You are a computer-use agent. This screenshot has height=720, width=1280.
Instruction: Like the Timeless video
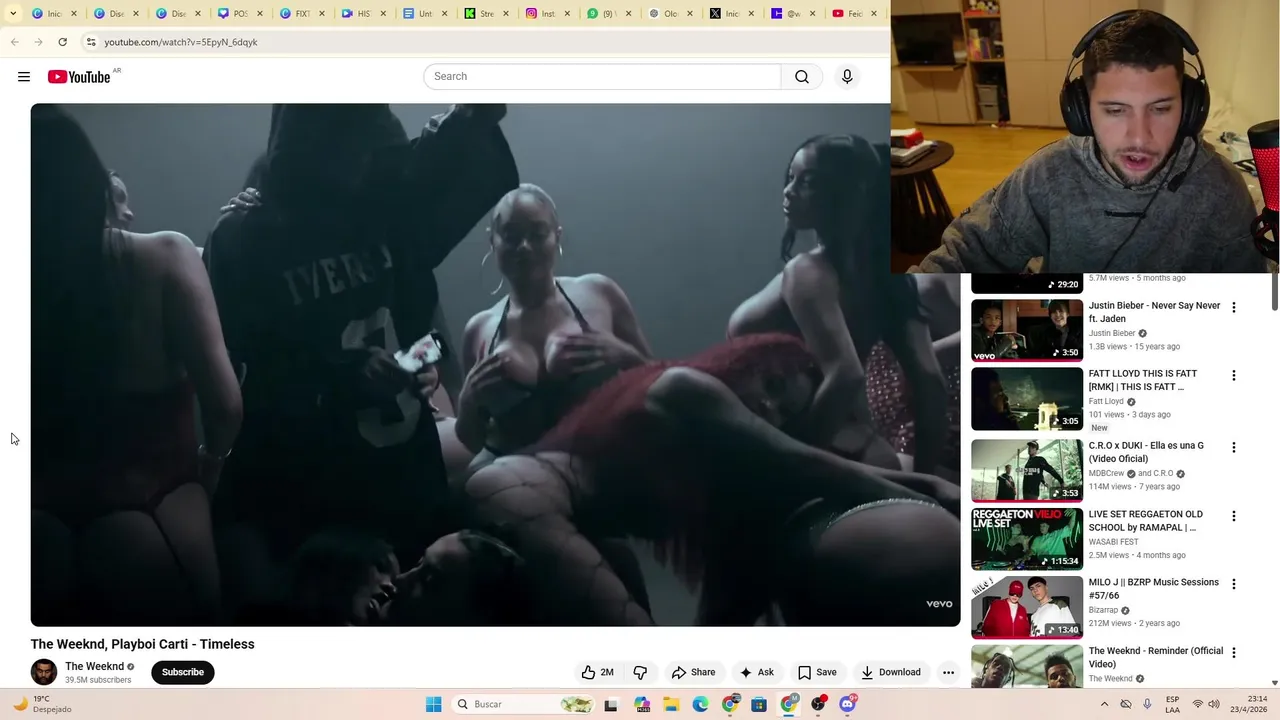(x=598, y=672)
